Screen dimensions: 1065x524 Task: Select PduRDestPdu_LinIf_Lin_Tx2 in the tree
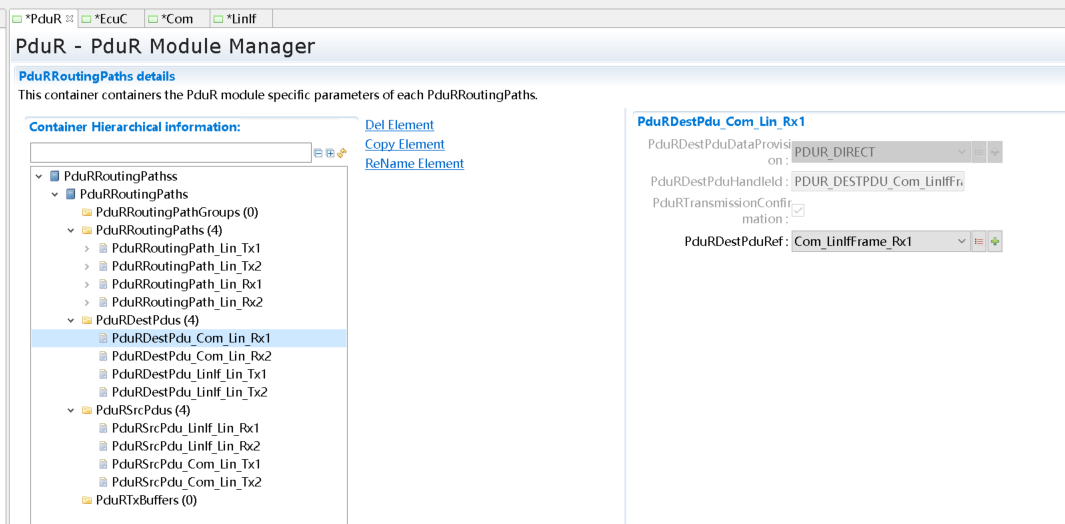189,392
